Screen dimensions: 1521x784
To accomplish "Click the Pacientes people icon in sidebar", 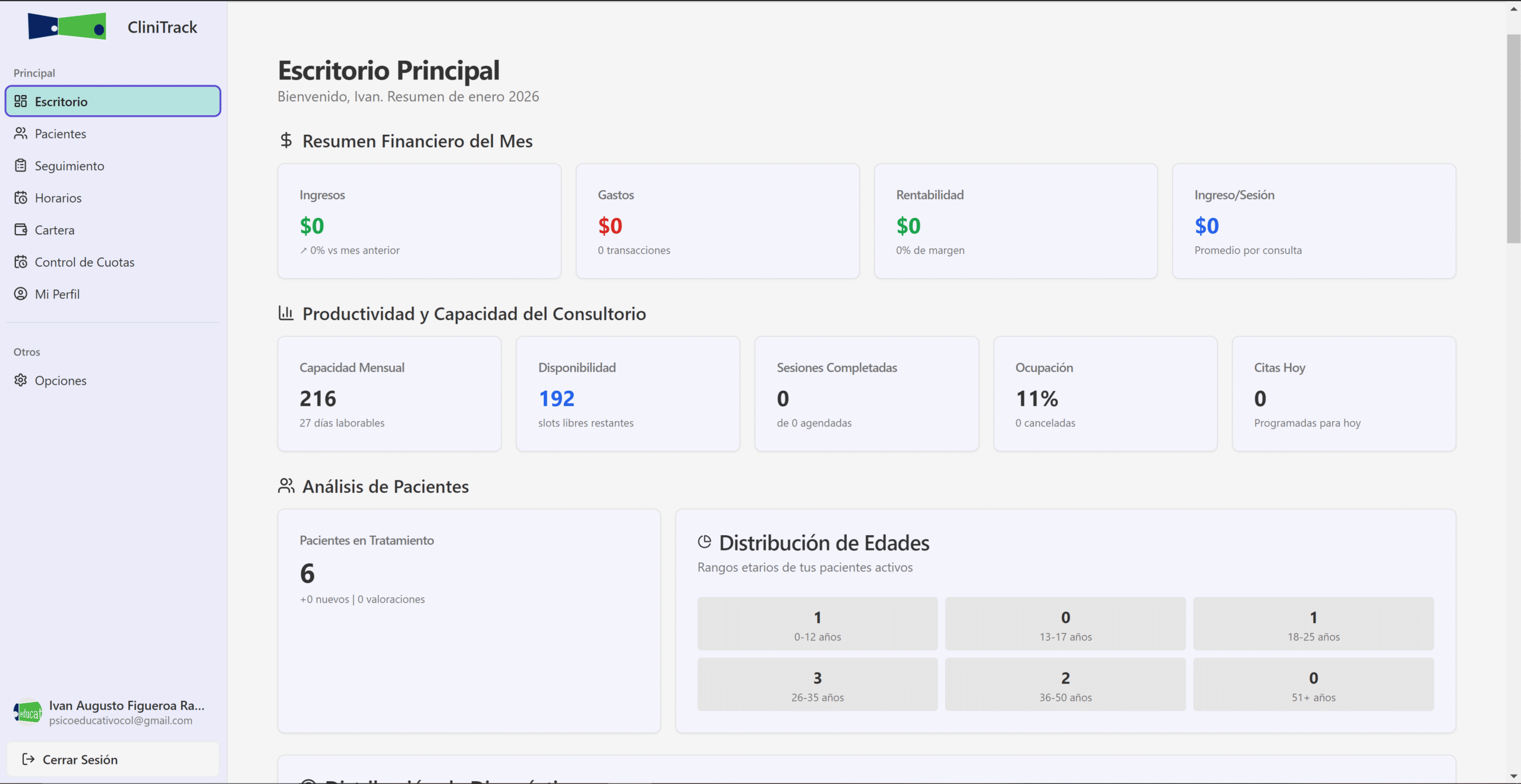I will 21,134.
